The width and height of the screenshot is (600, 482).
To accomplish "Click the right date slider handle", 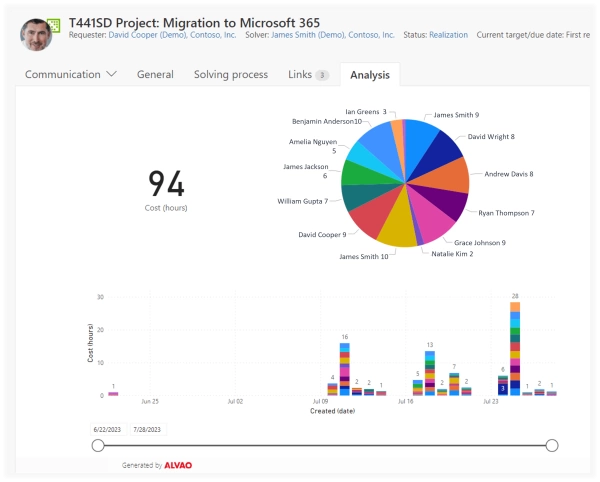I will click(x=552, y=445).
